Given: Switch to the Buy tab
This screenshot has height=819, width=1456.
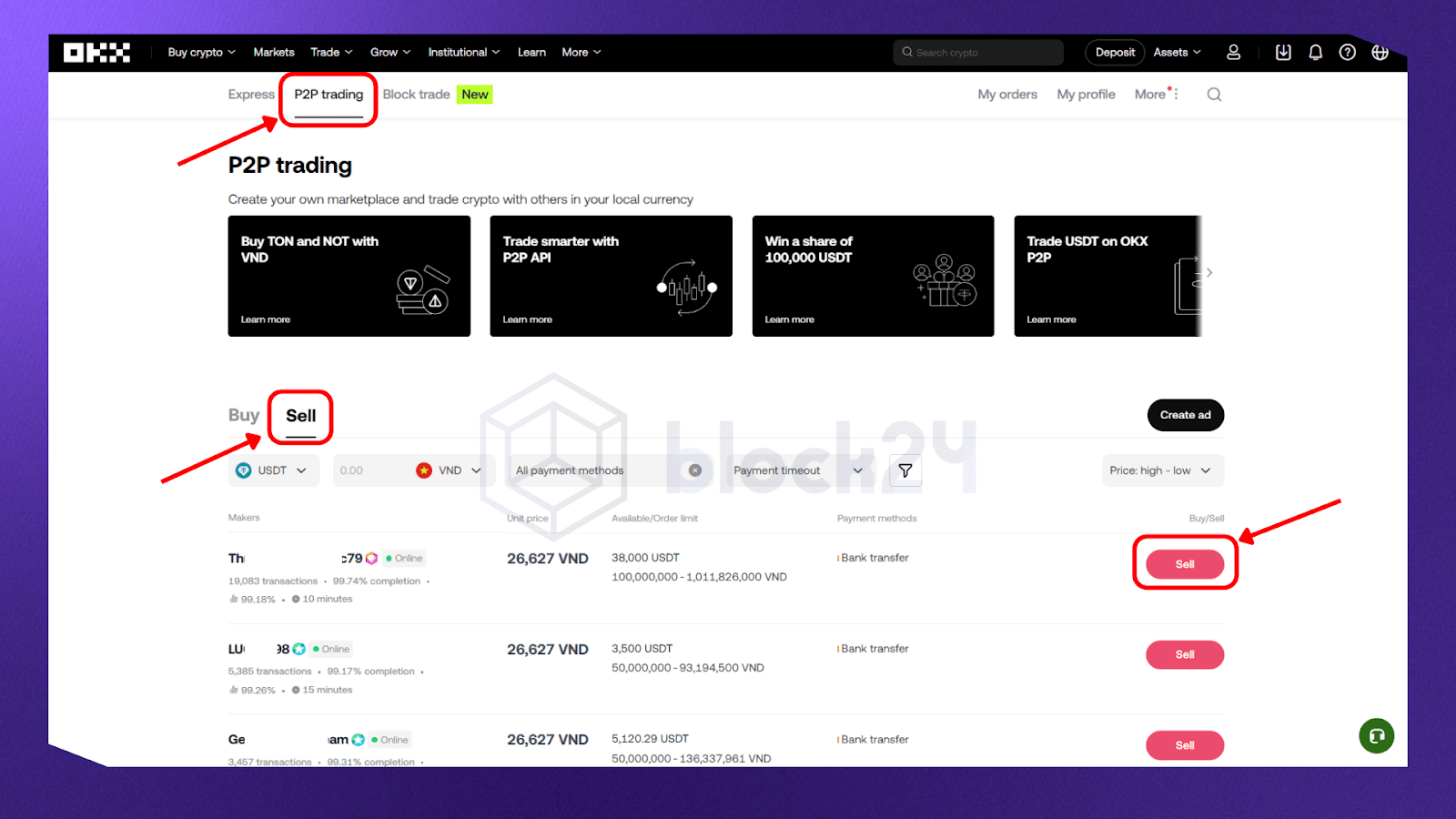Looking at the screenshot, I should pos(243,415).
